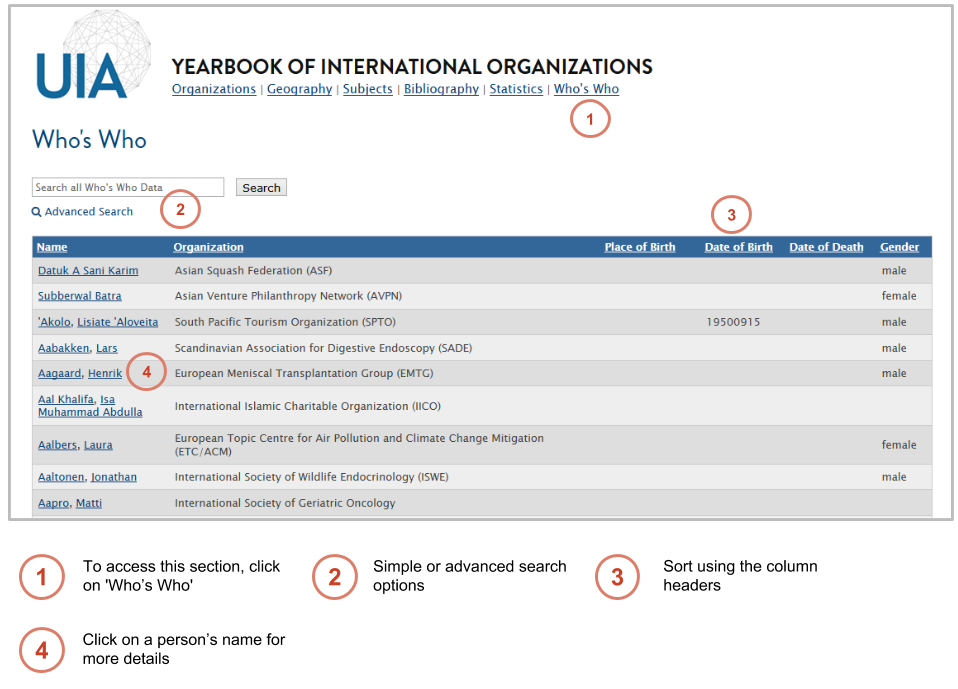Click the female gender value for Aalbers, Laura
The height and width of the screenshot is (689, 958).
899,445
